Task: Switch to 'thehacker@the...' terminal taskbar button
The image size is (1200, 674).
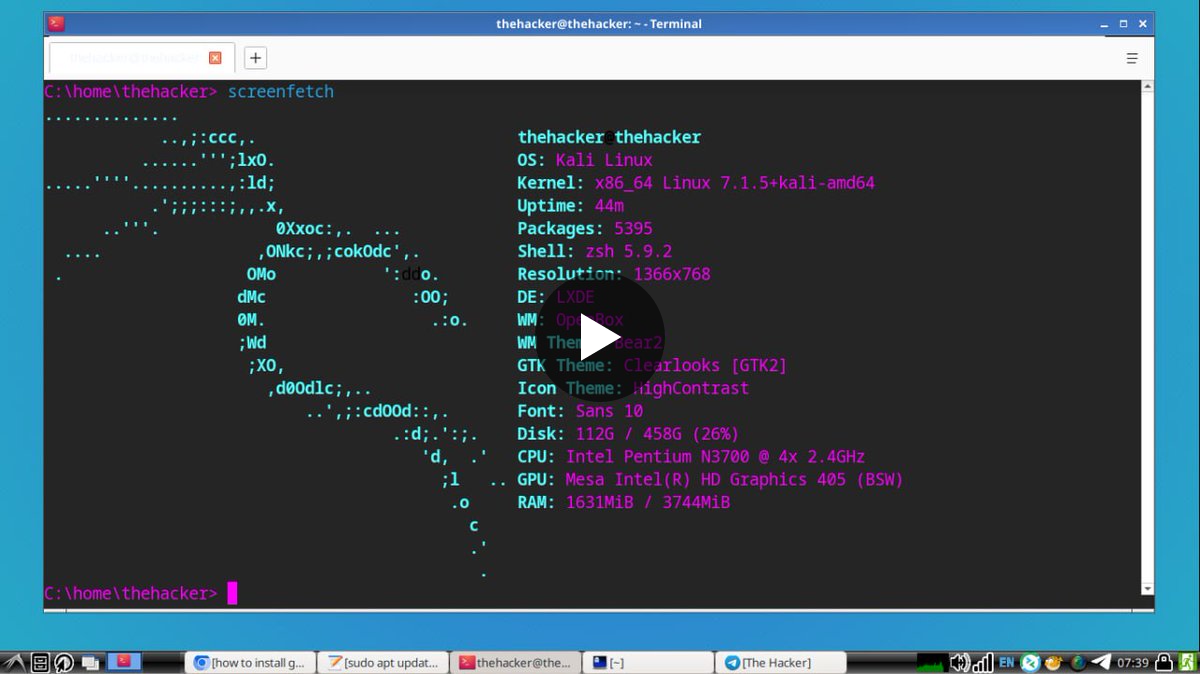Action: [516, 662]
